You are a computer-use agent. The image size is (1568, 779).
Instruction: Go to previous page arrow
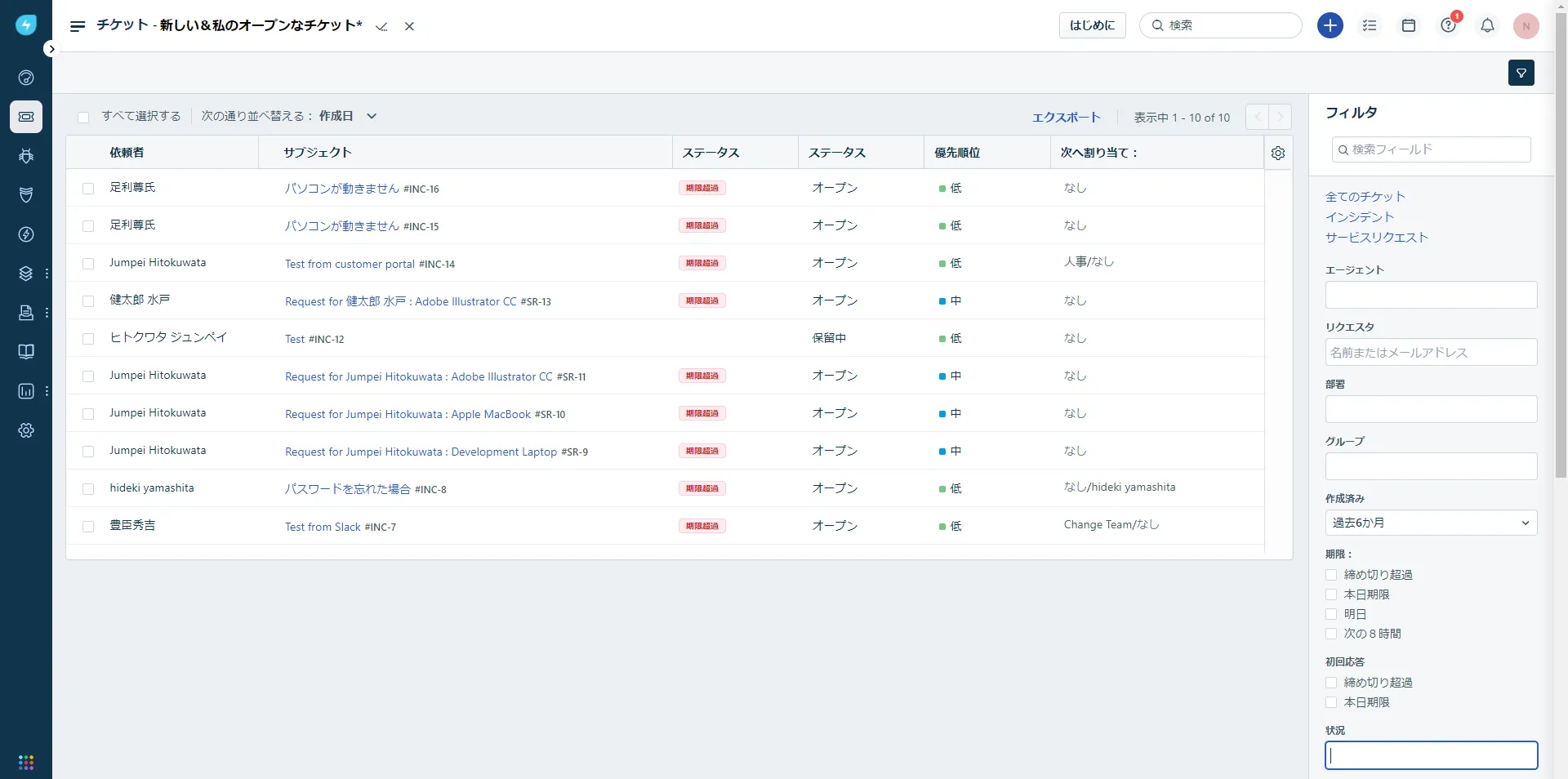(x=1257, y=117)
